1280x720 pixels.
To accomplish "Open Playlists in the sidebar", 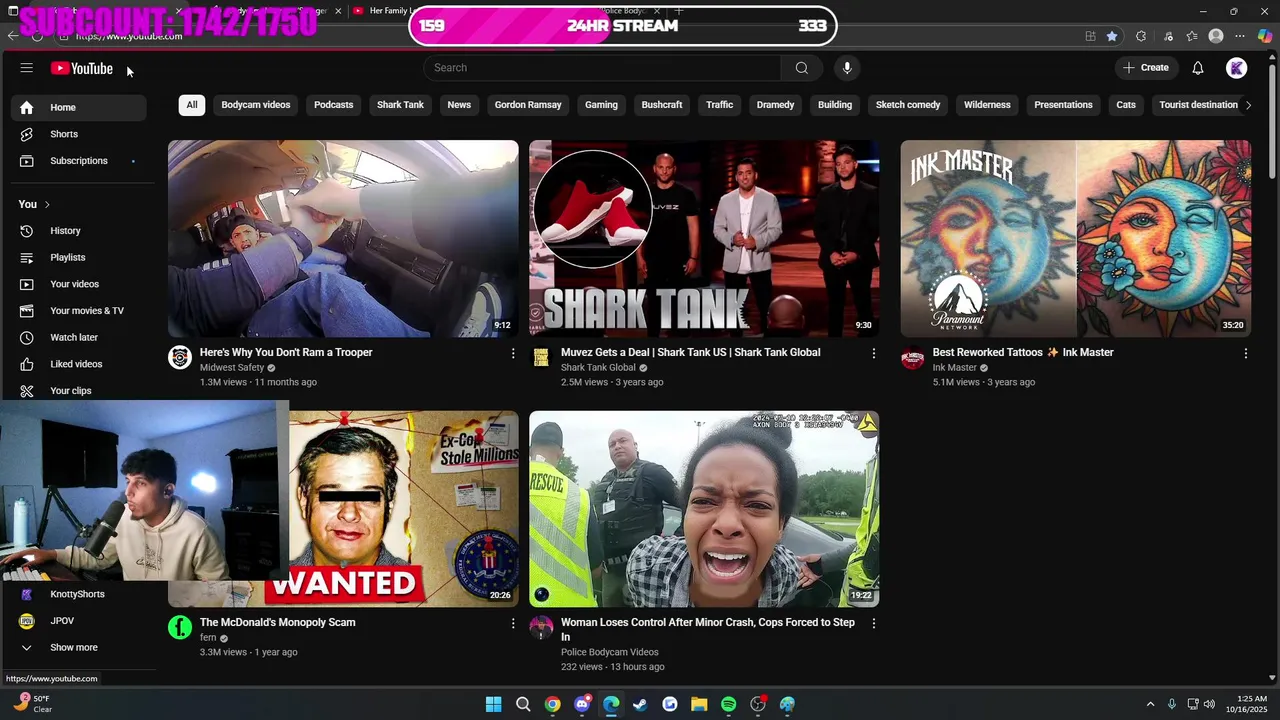I will point(78,258).
